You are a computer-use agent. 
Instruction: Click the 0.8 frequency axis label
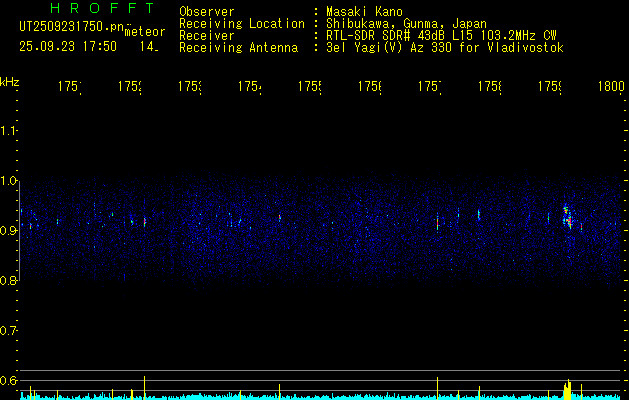tap(8, 280)
